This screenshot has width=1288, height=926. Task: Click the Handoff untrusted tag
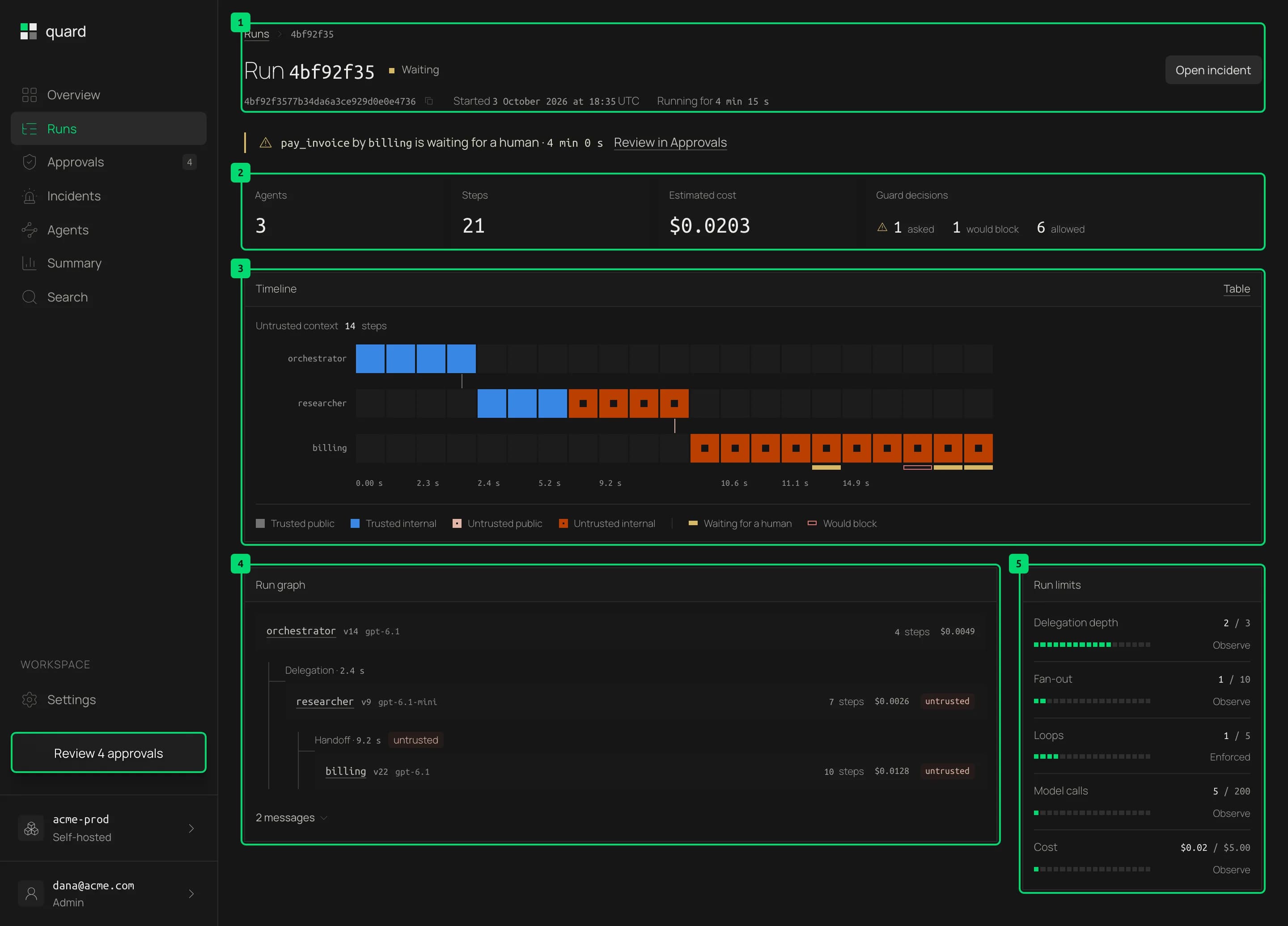coord(416,739)
